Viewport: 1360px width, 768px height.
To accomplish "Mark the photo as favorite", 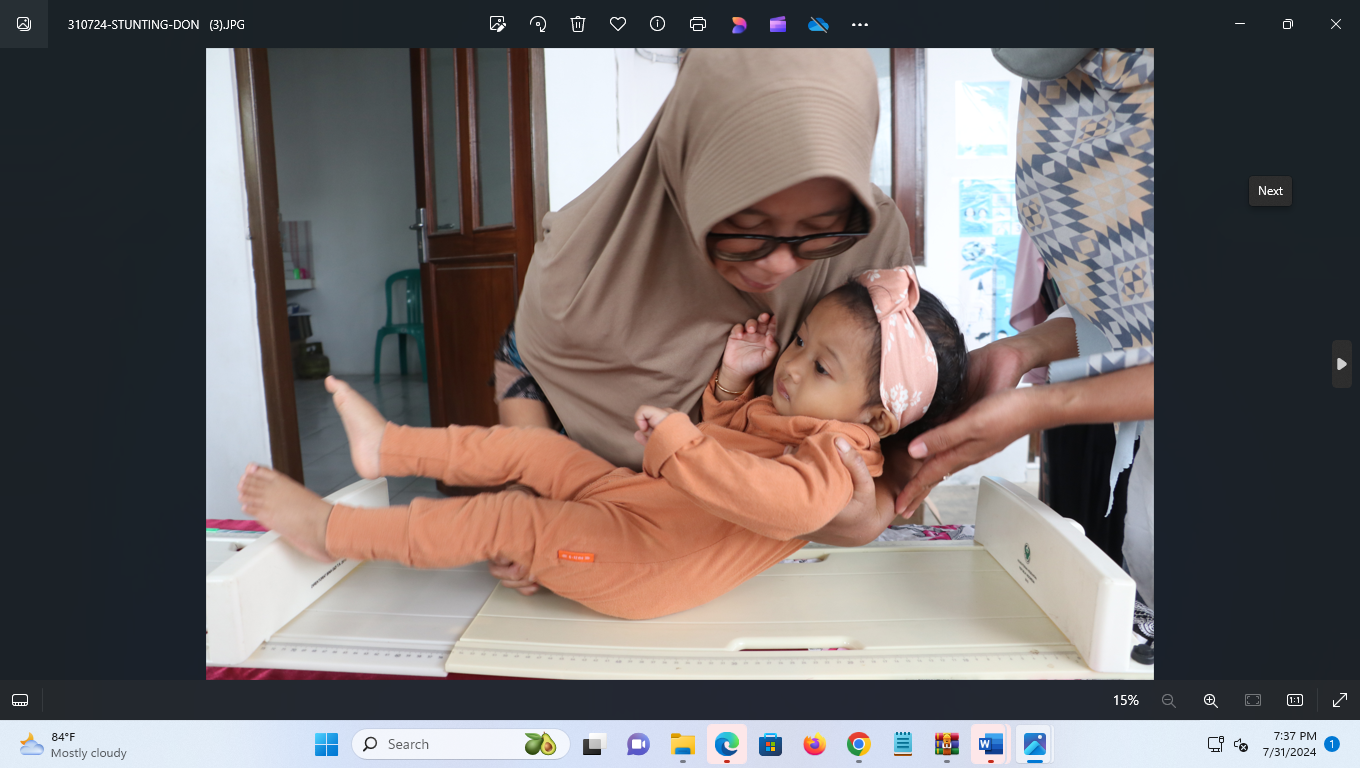I will (x=617, y=24).
